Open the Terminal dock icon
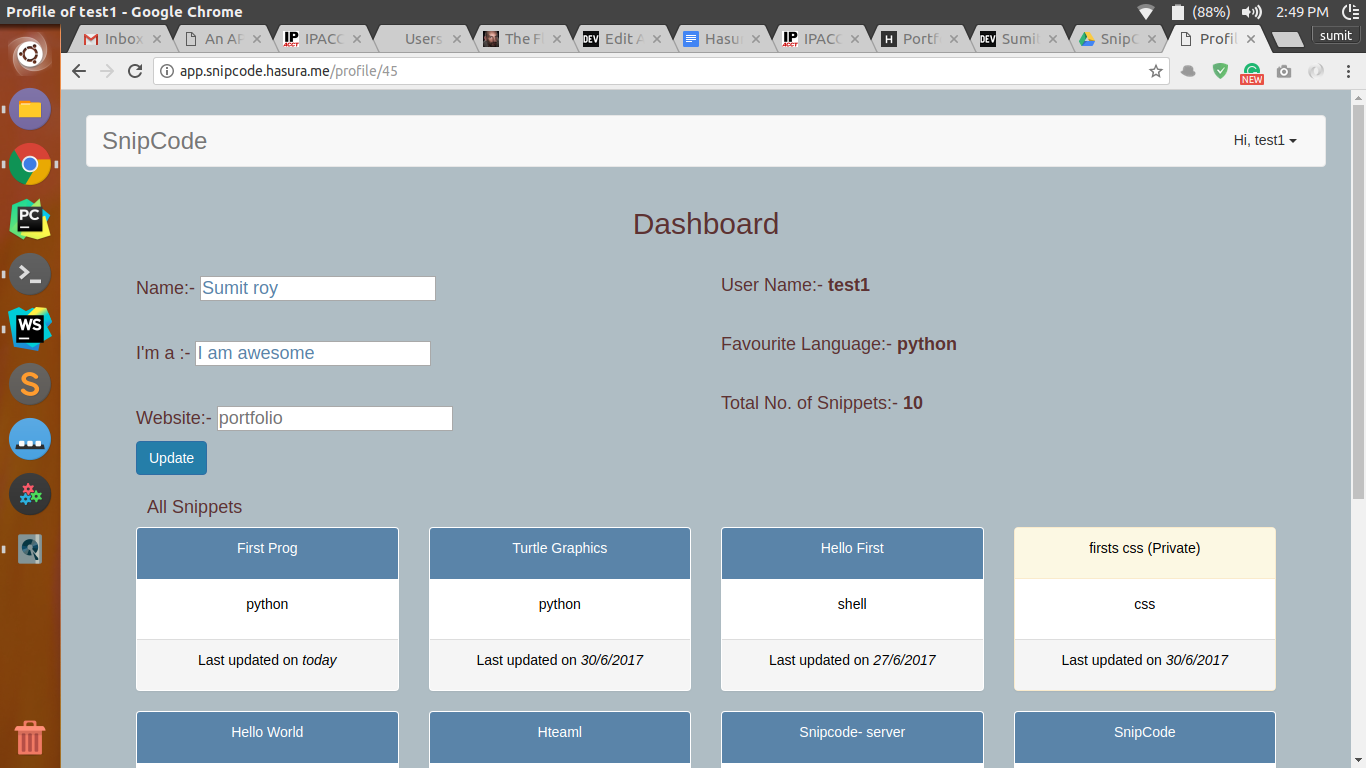The width and height of the screenshot is (1366, 768). [x=30, y=273]
